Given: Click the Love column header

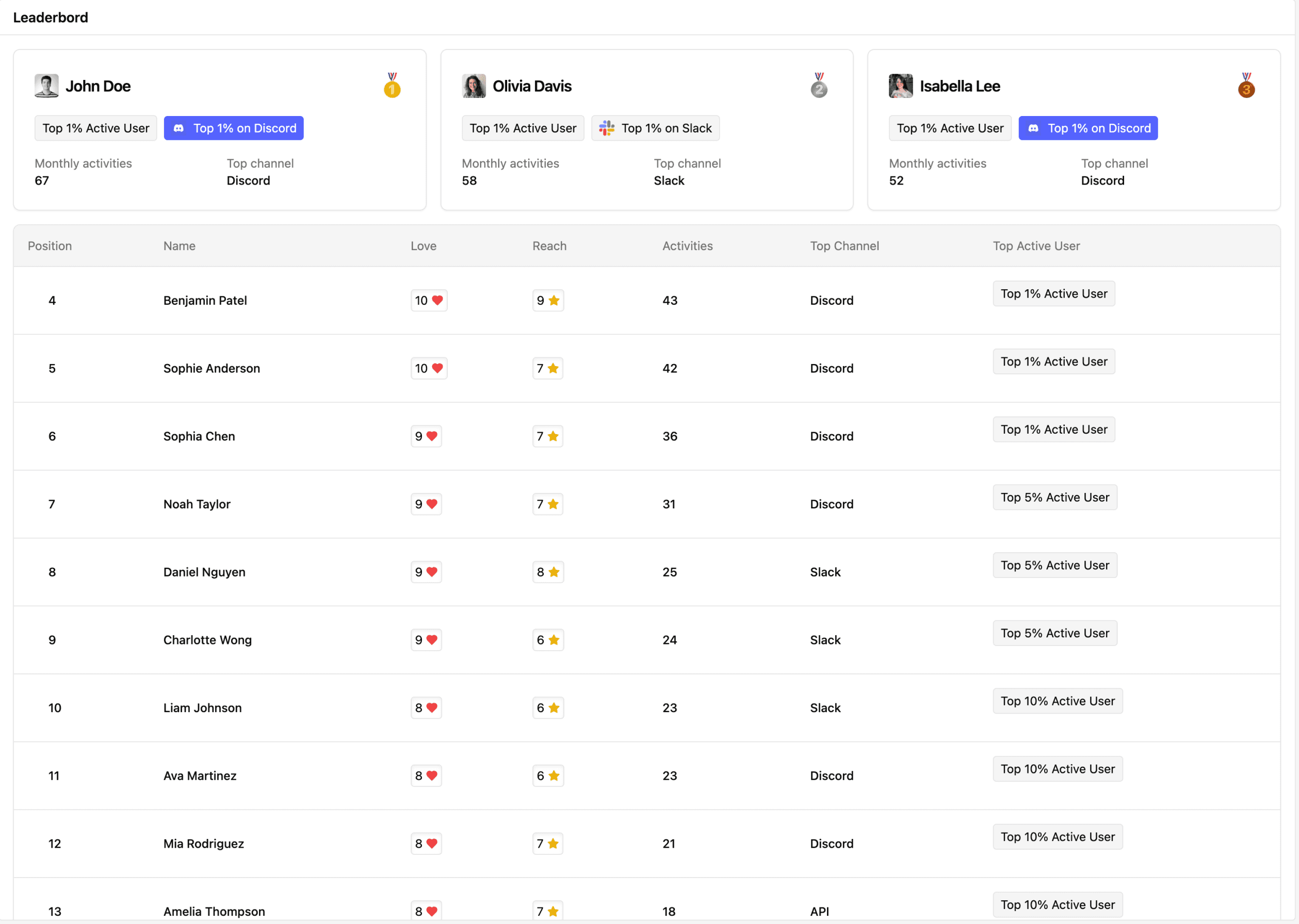Looking at the screenshot, I should point(422,246).
